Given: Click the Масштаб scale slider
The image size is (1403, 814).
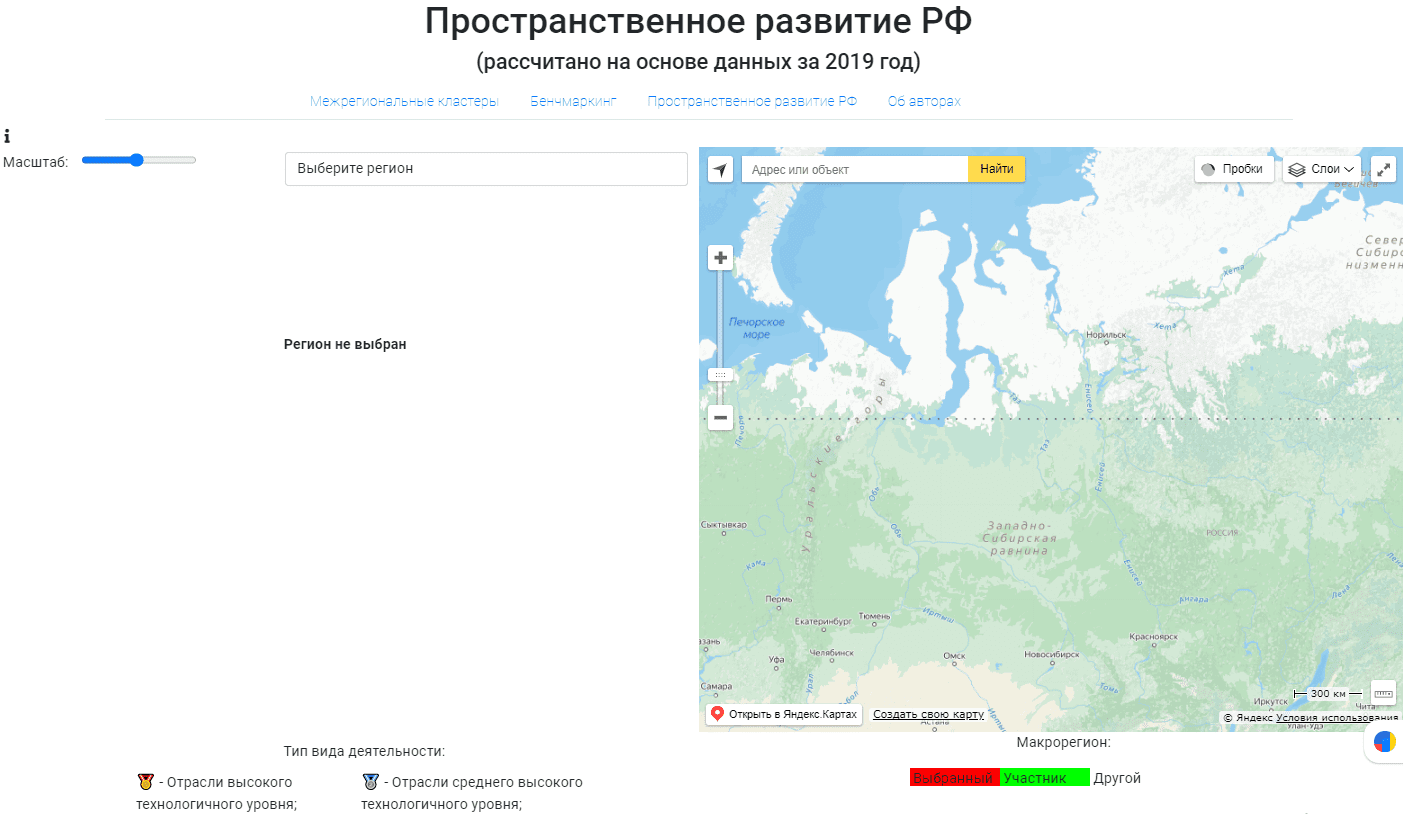Looking at the screenshot, I should coord(139,160).
